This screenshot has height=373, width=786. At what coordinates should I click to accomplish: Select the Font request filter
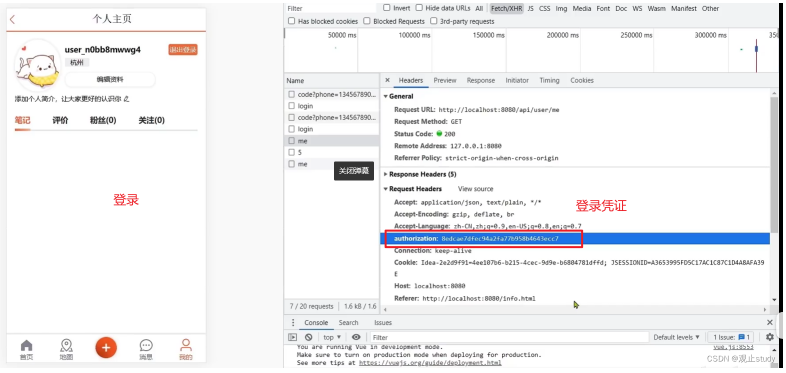pyautogui.click(x=604, y=9)
